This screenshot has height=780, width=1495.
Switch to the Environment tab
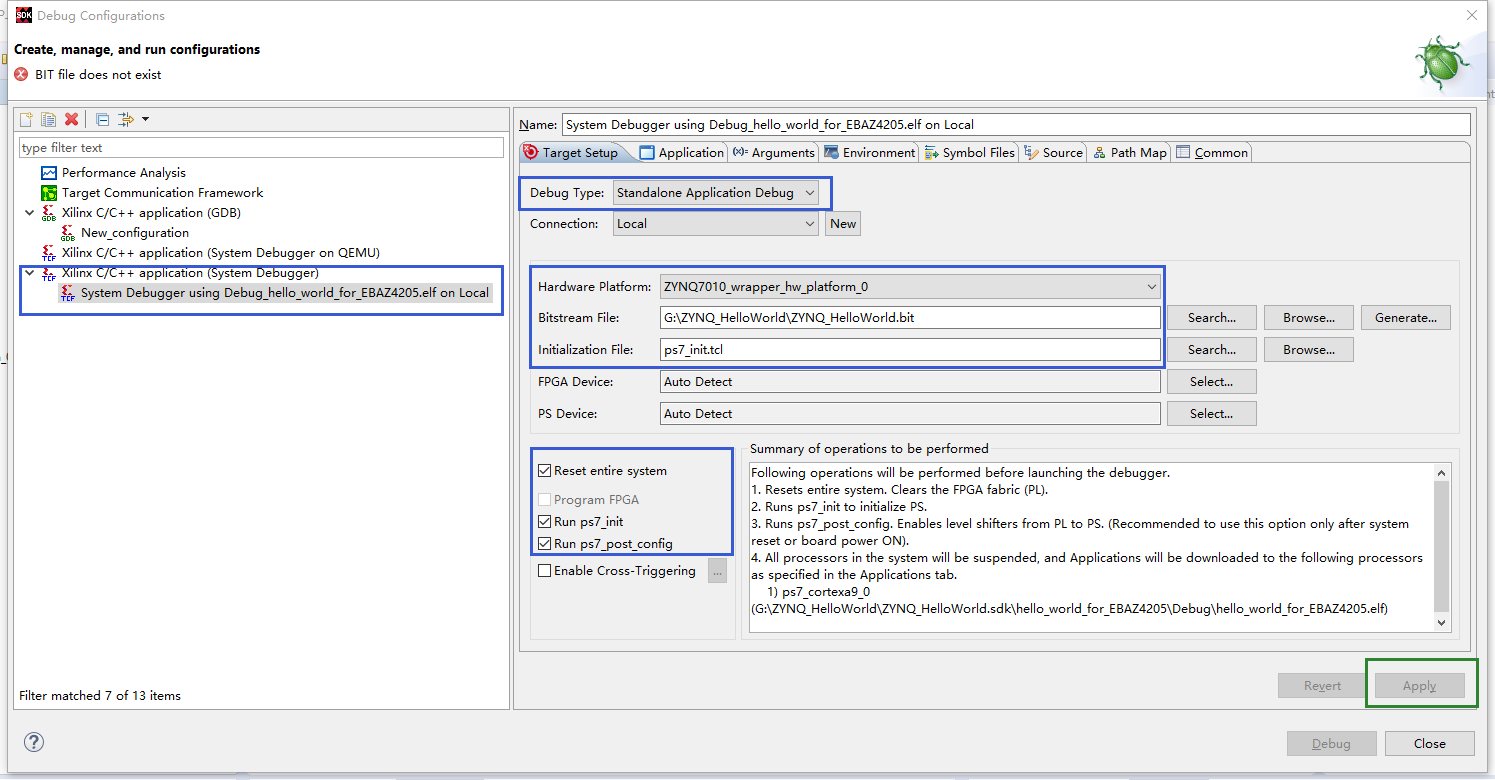click(869, 153)
